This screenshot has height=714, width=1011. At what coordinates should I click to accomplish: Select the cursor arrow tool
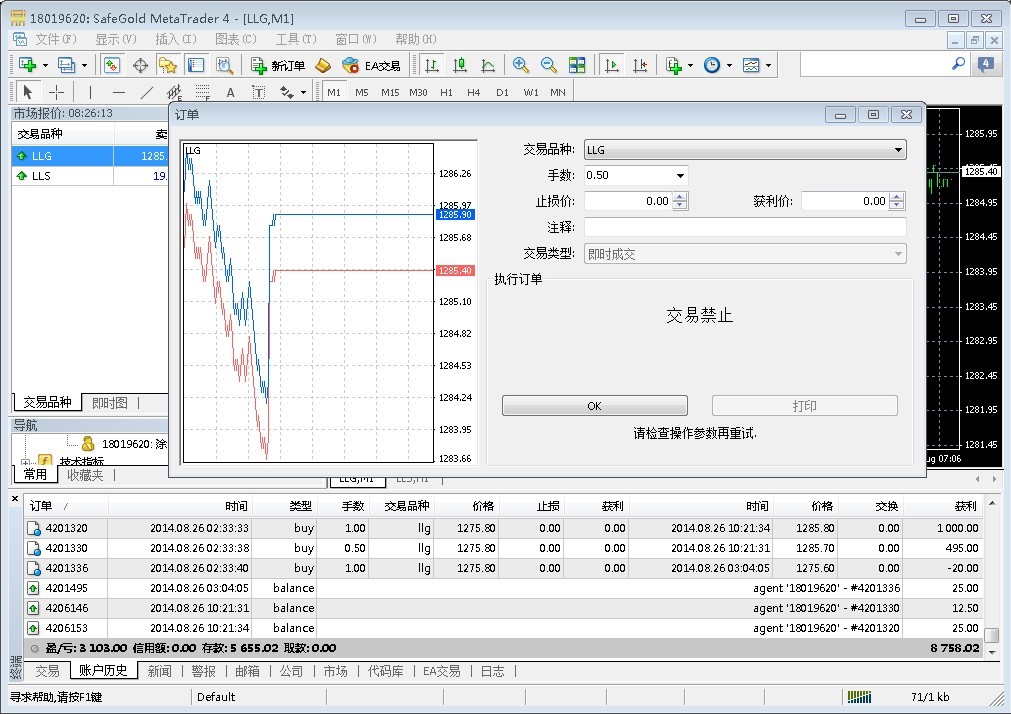(27, 92)
